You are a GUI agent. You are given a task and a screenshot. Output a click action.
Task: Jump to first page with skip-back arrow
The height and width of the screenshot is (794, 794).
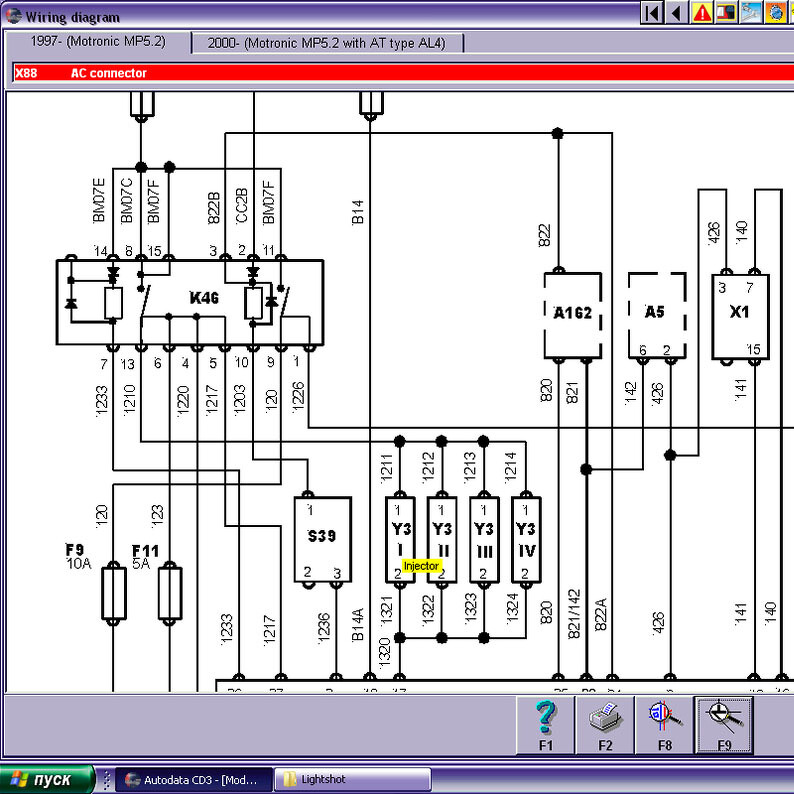(x=652, y=13)
